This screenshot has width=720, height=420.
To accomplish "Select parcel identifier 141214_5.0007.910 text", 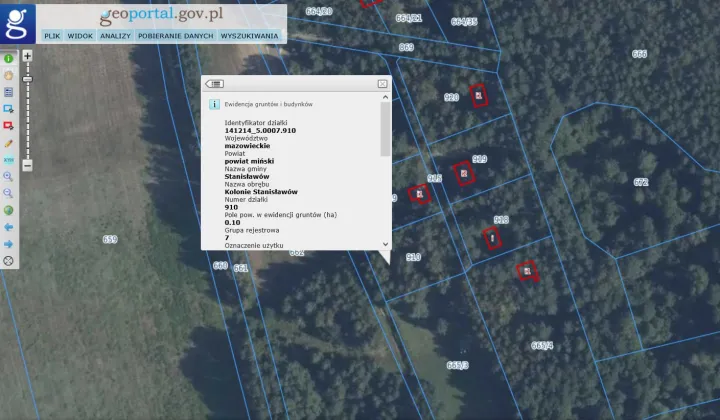I will [x=260, y=131].
